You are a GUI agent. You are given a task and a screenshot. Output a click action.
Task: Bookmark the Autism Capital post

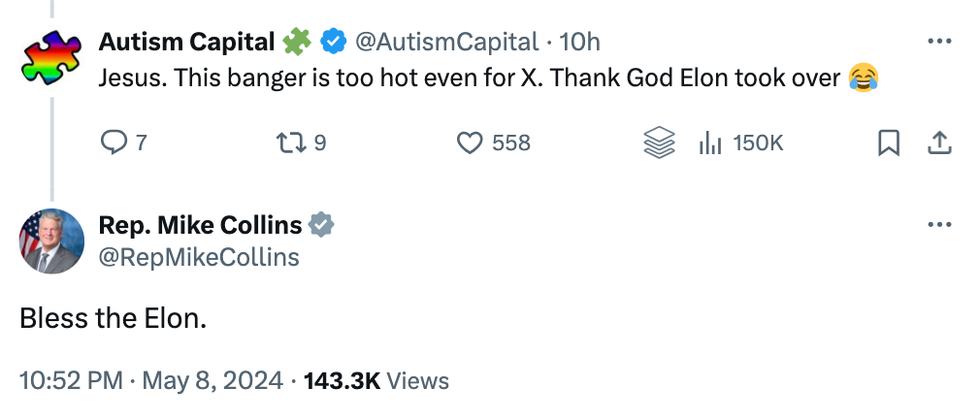(x=886, y=143)
